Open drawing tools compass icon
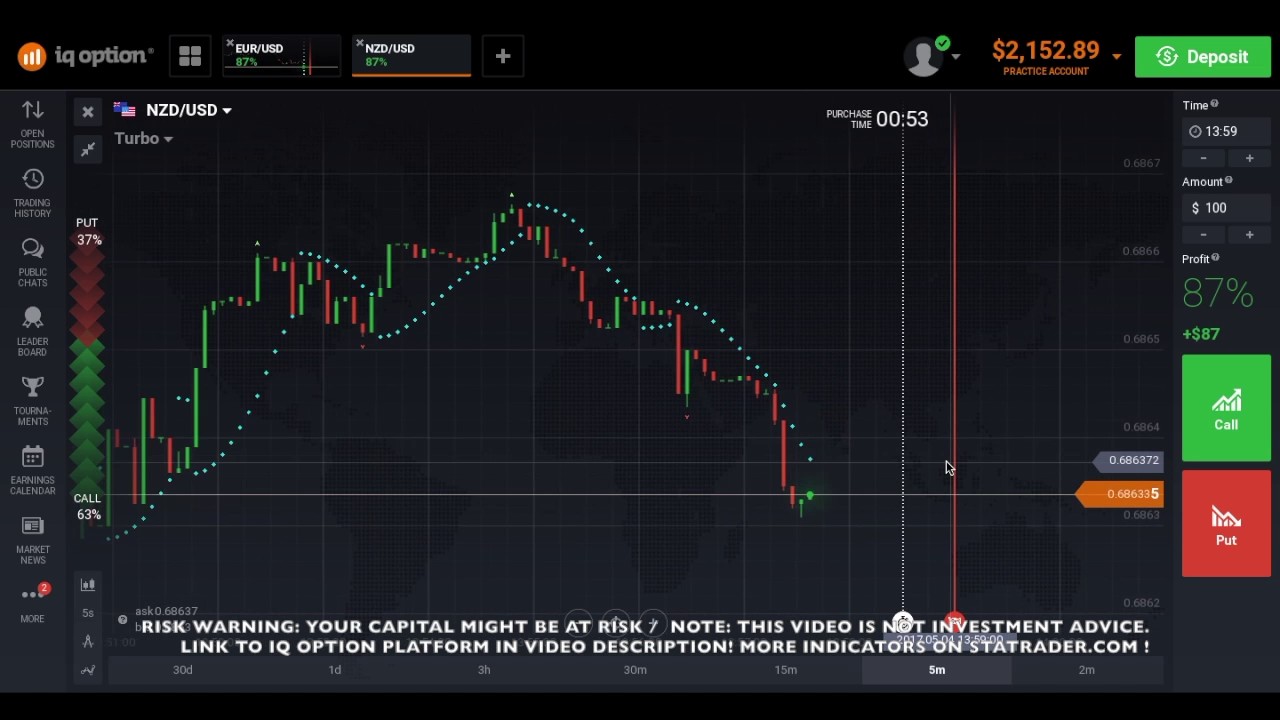Viewport: 1280px width, 720px height. [x=88, y=641]
